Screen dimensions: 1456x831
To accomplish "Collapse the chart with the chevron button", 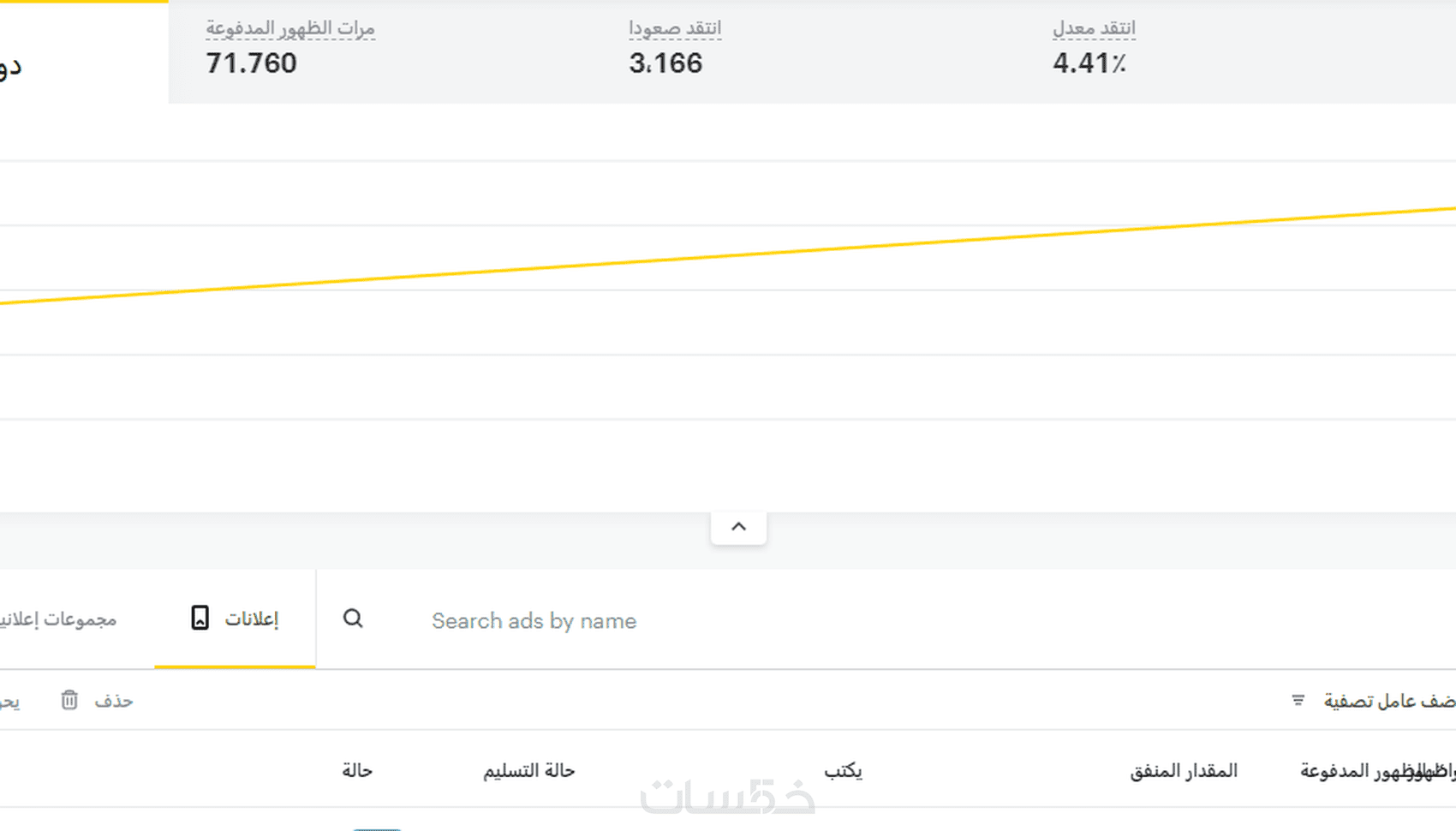I will (738, 527).
